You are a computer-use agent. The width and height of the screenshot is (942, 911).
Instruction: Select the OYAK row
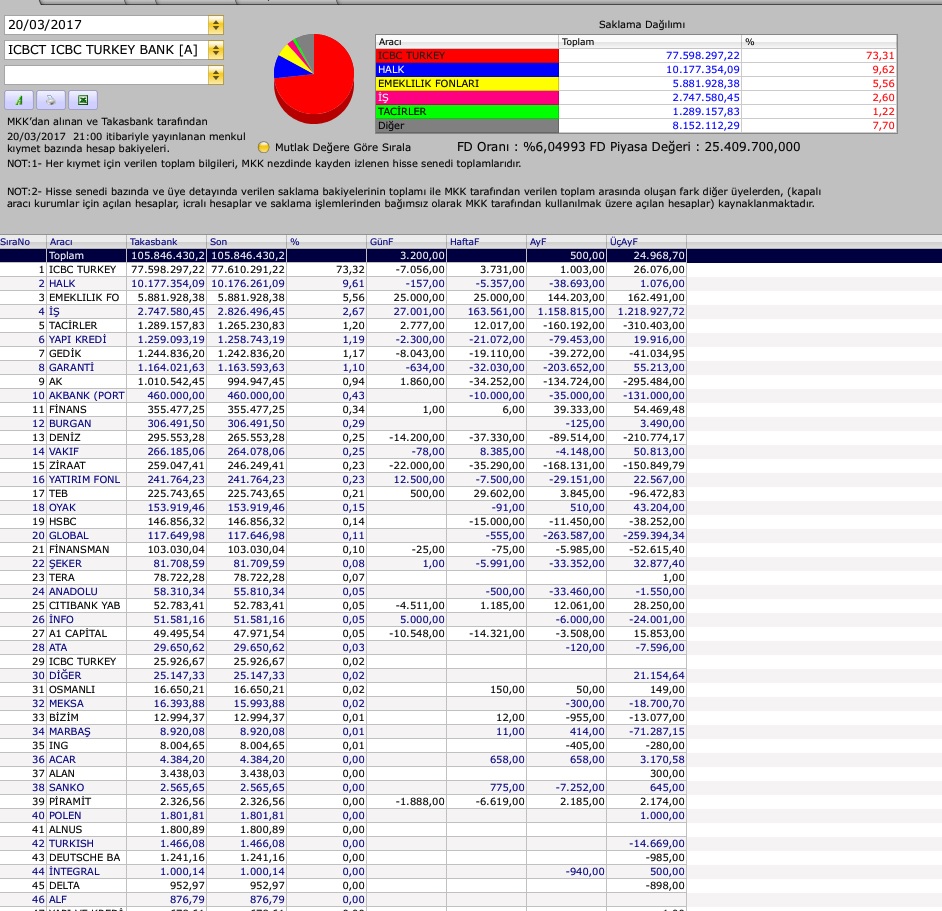(x=342, y=507)
